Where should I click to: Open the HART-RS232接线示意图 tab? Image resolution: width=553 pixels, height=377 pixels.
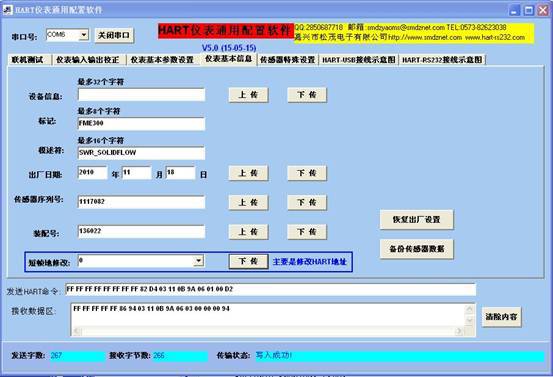coord(442,60)
